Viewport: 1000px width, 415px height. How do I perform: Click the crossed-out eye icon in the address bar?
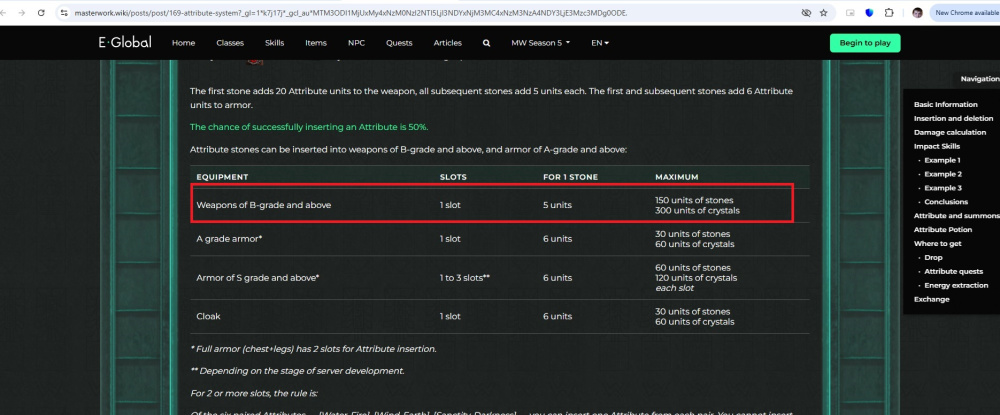coord(804,13)
